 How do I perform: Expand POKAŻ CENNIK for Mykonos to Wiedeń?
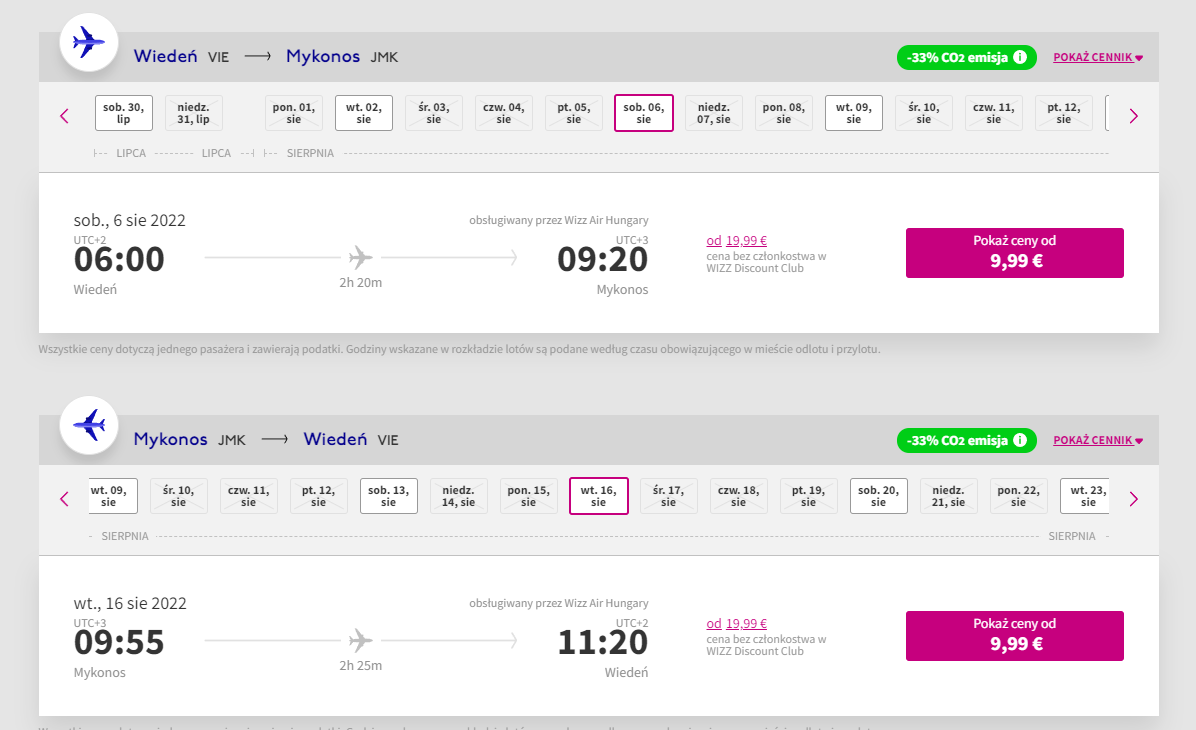(x=1098, y=440)
